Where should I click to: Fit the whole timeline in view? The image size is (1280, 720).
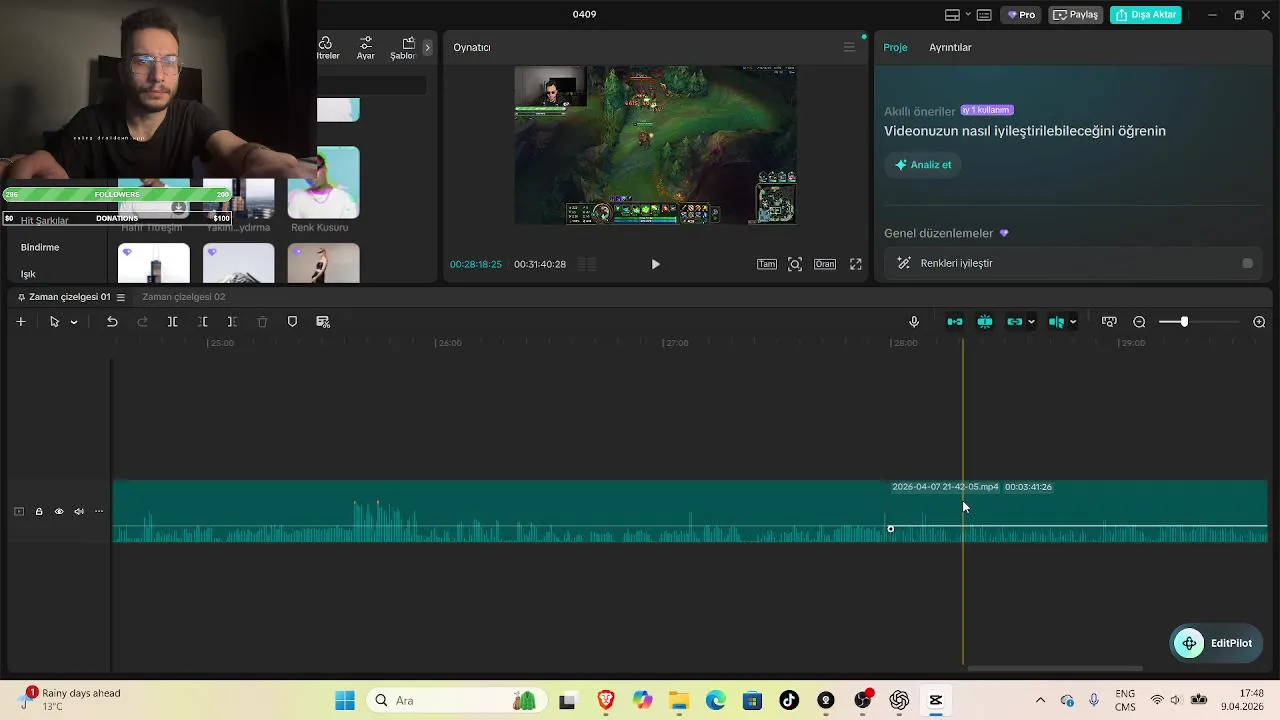(1109, 322)
